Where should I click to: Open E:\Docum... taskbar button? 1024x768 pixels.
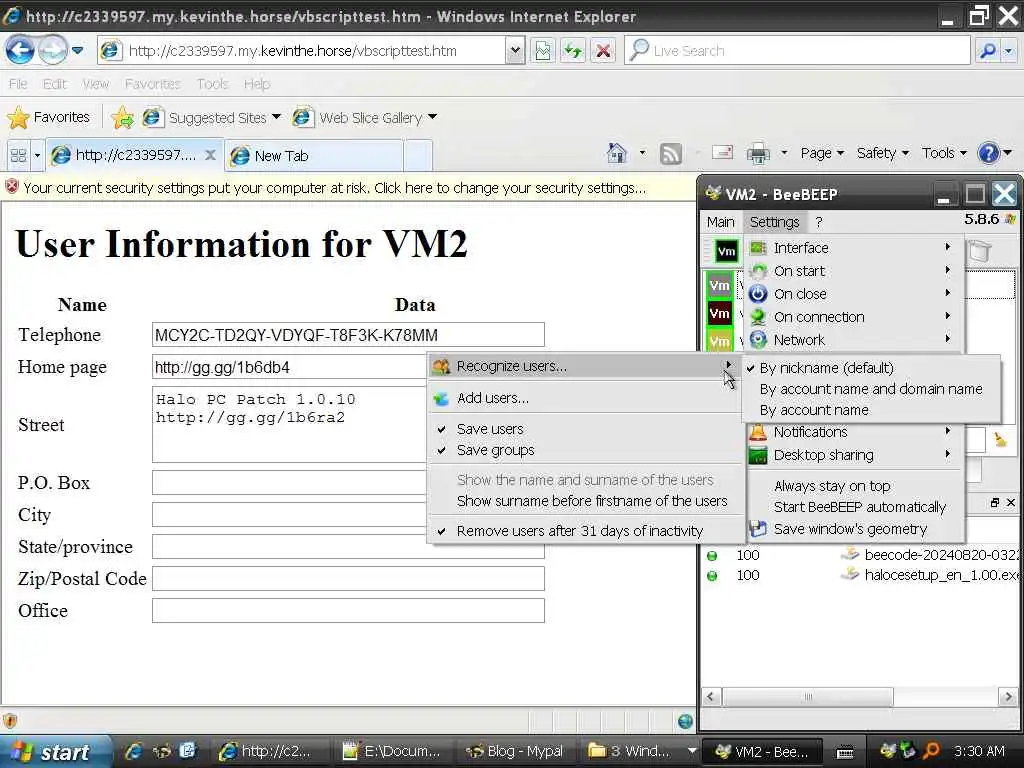394,752
